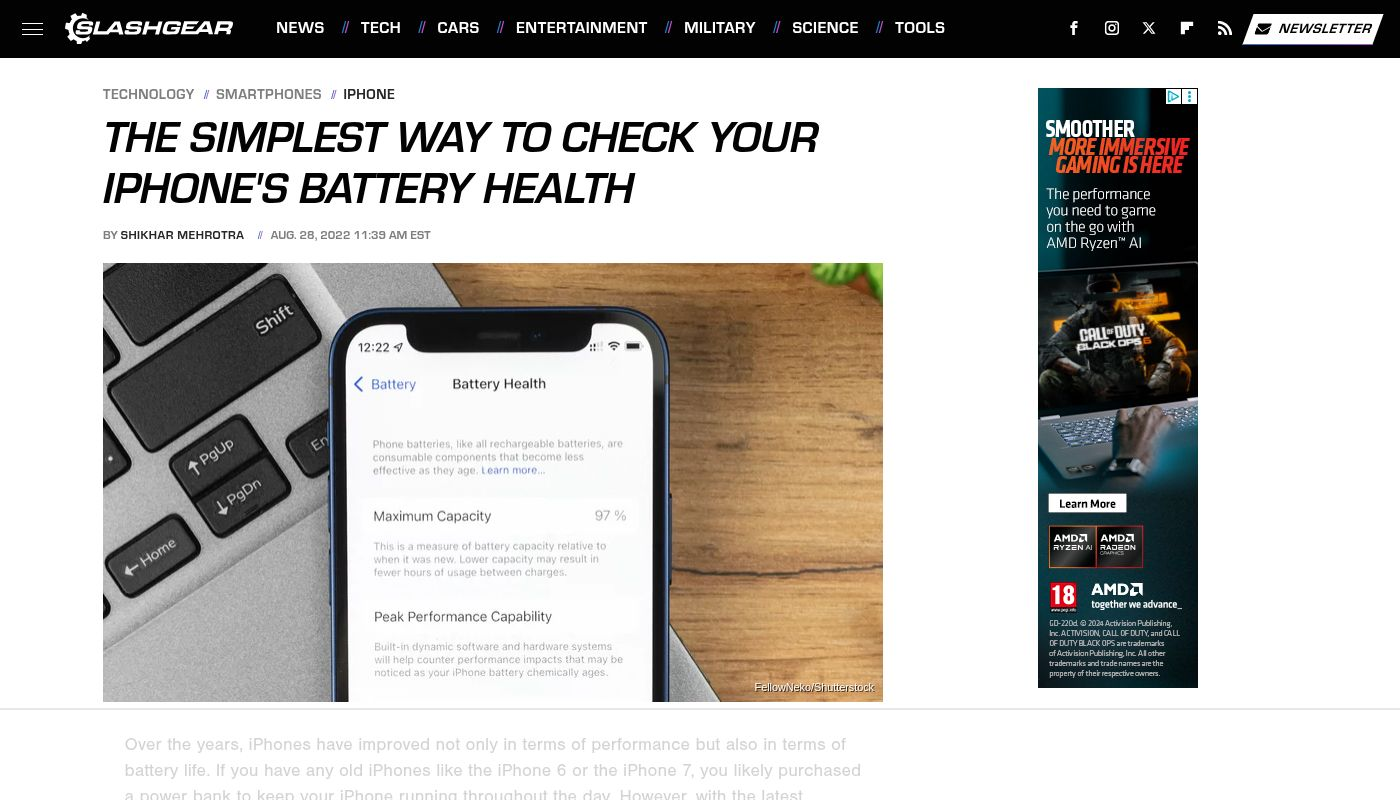Subscribe via the Newsletter button
The image size is (1400, 800).
[x=1313, y=29]
